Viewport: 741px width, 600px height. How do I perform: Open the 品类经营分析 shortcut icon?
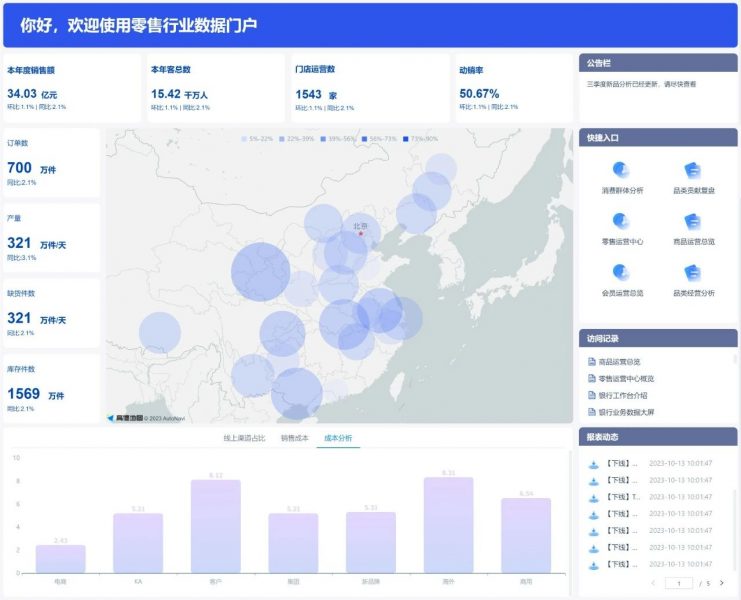pos(693,273)
